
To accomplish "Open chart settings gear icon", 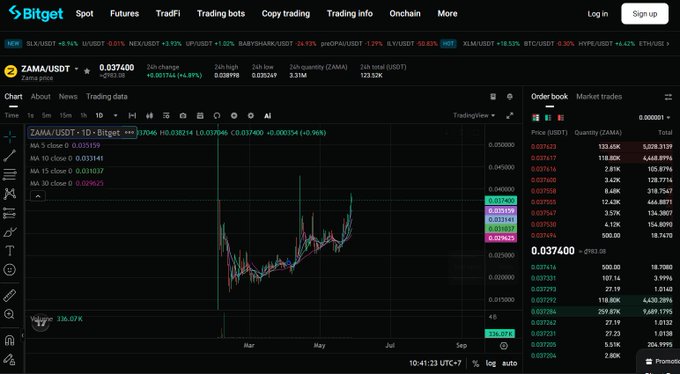I will pyautogui.click(x=251, y=116).
